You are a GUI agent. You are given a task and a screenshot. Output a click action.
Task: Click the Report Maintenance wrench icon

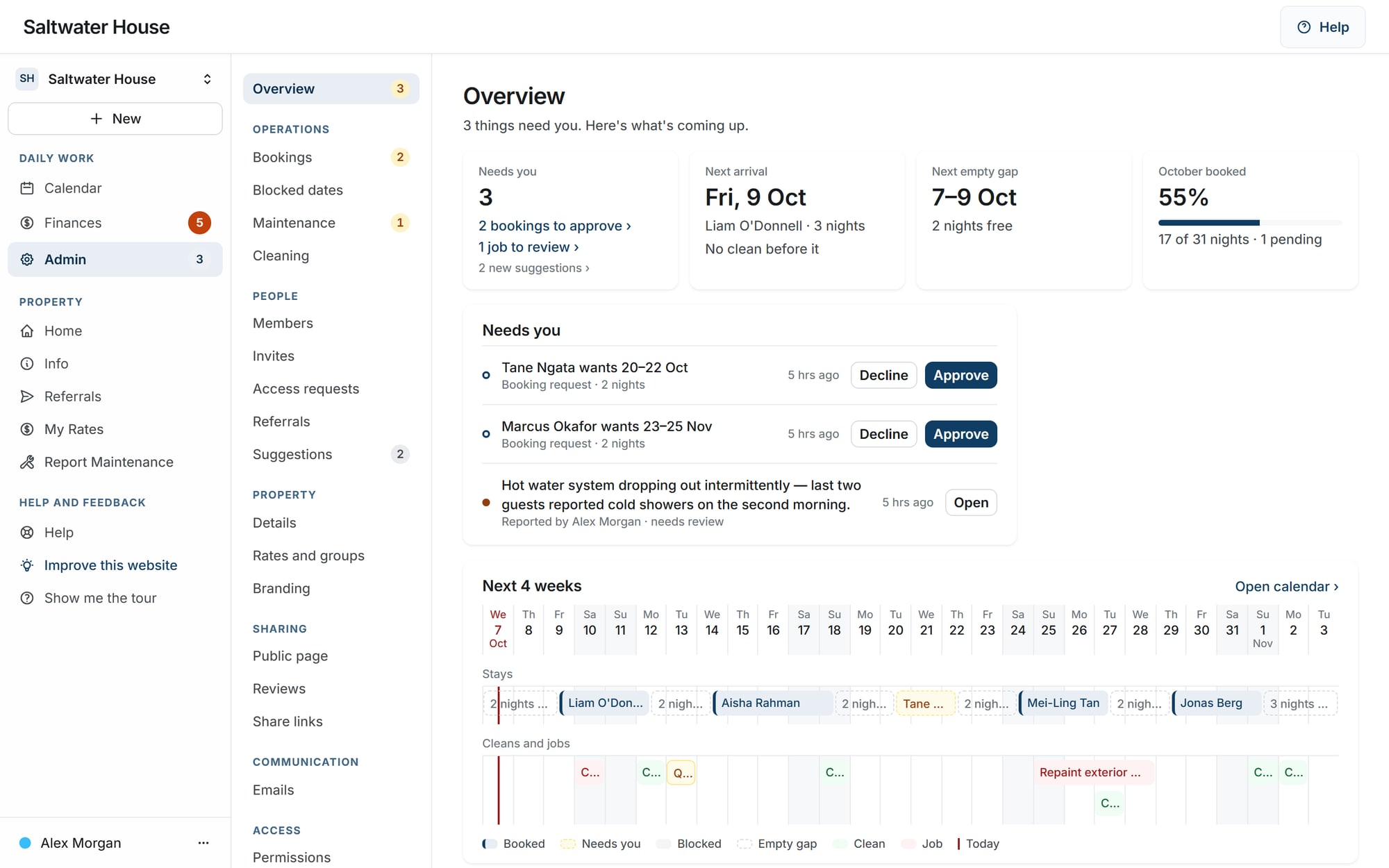tap(27, 462)
